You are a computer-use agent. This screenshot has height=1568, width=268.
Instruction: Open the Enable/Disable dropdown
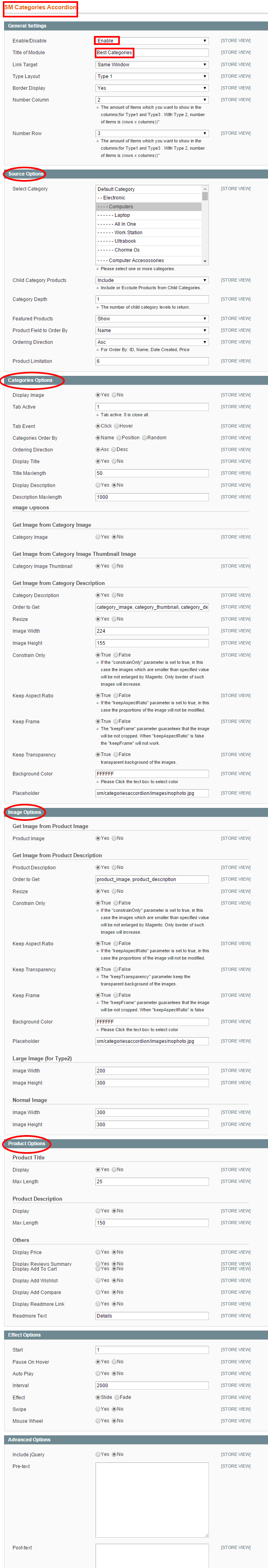coord(152,41)
